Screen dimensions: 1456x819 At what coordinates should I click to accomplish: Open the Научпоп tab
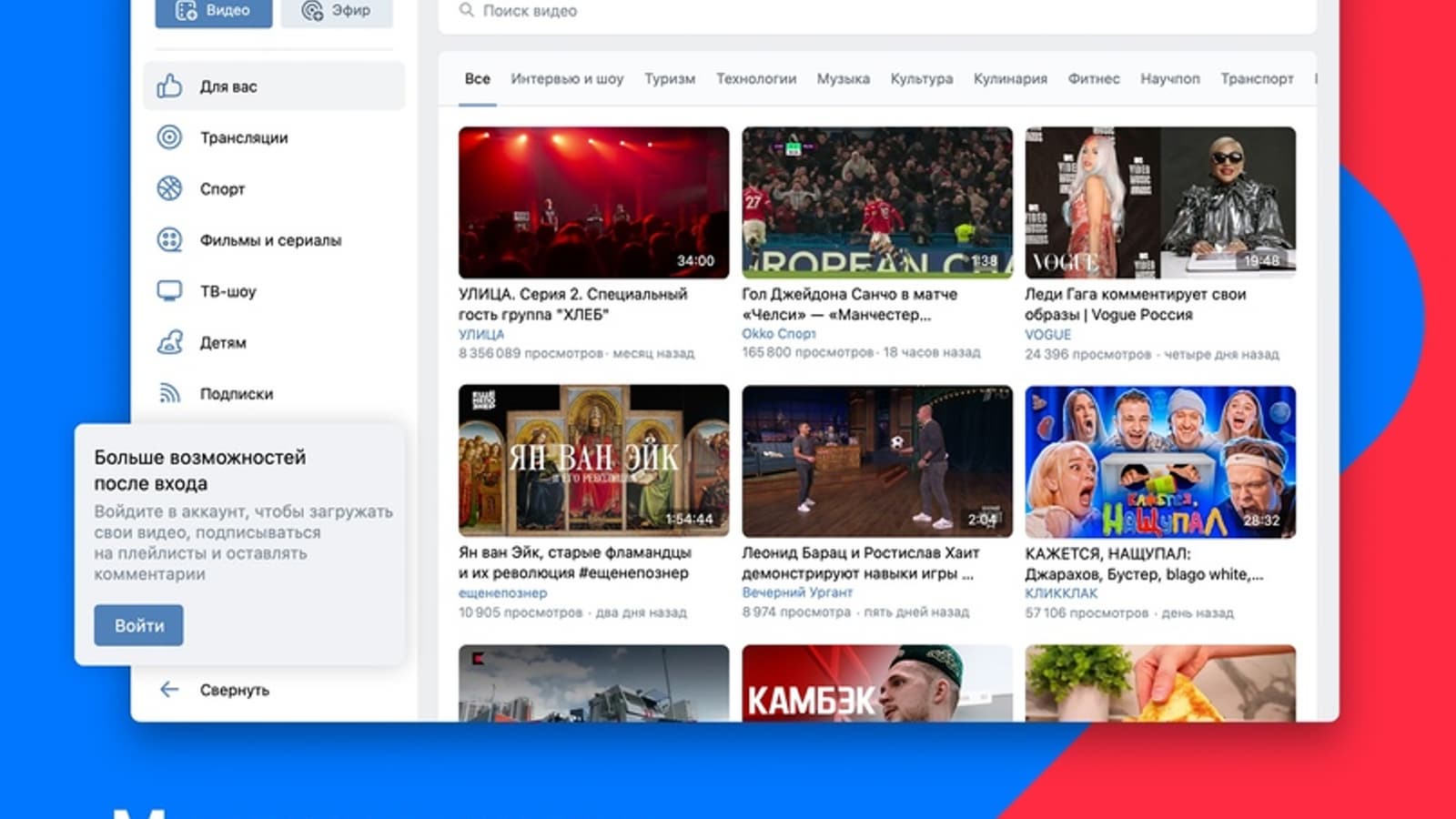1170,79
